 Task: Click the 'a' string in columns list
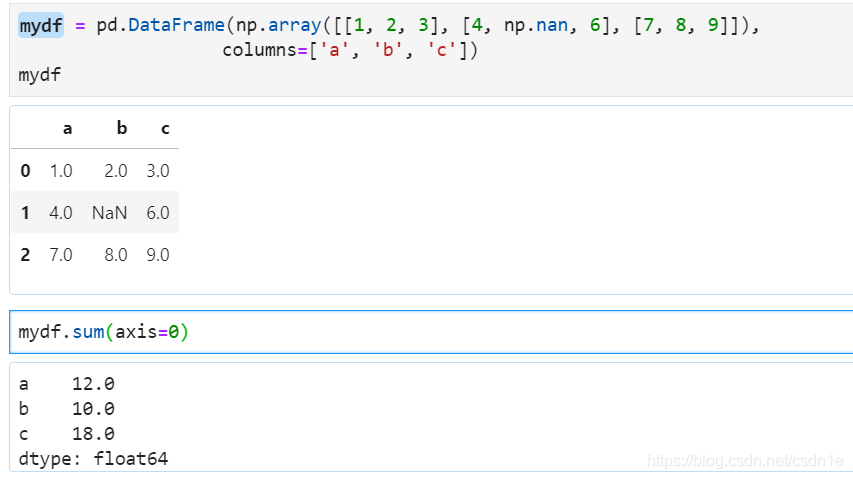pyautogui.click(x=334, y=50)
